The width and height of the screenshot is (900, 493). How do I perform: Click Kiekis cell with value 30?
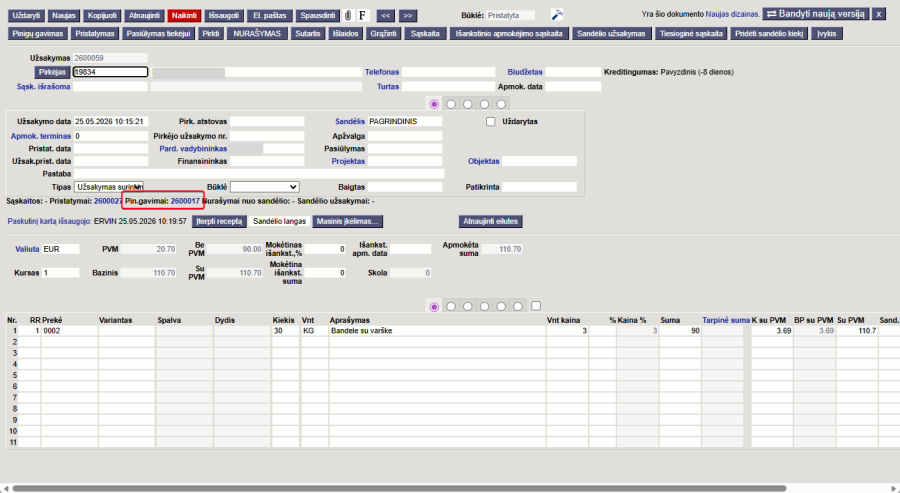(285, 331)
